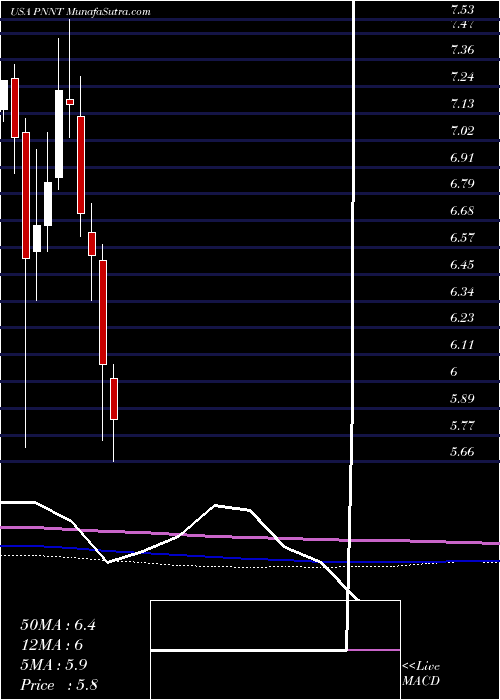Click the 6.34 price axis label

(x=461, y=292)
